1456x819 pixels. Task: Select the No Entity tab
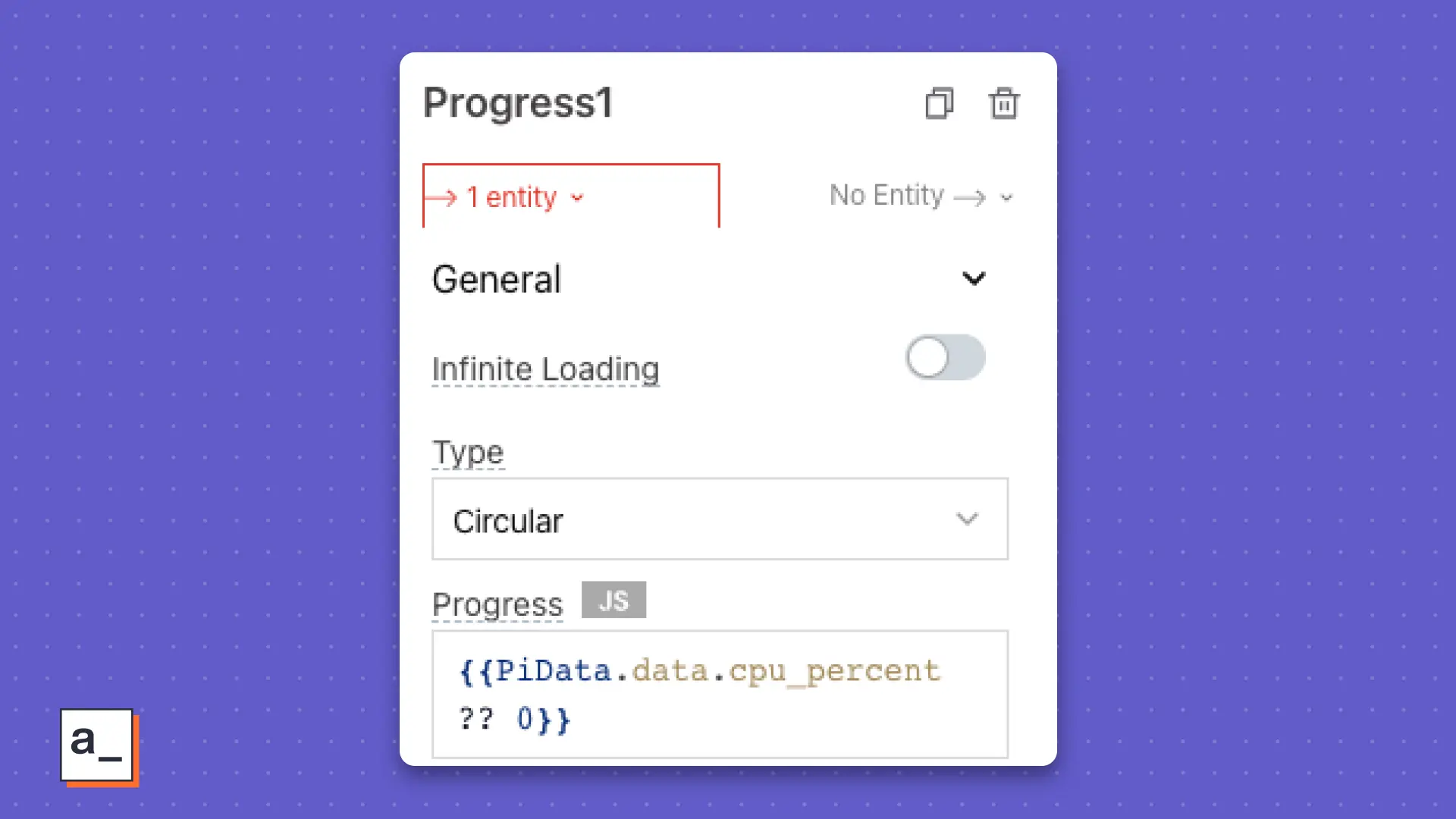tap(887, 195)
